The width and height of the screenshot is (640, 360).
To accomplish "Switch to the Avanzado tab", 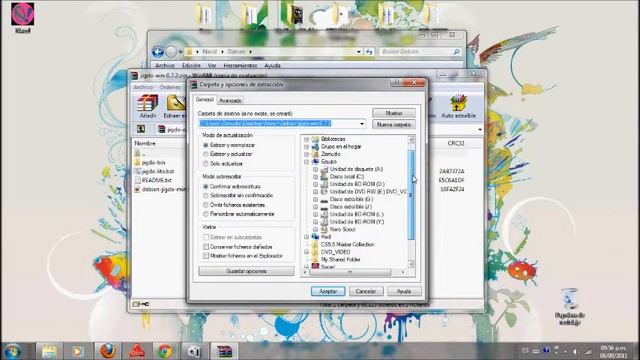I will point(230,100).
